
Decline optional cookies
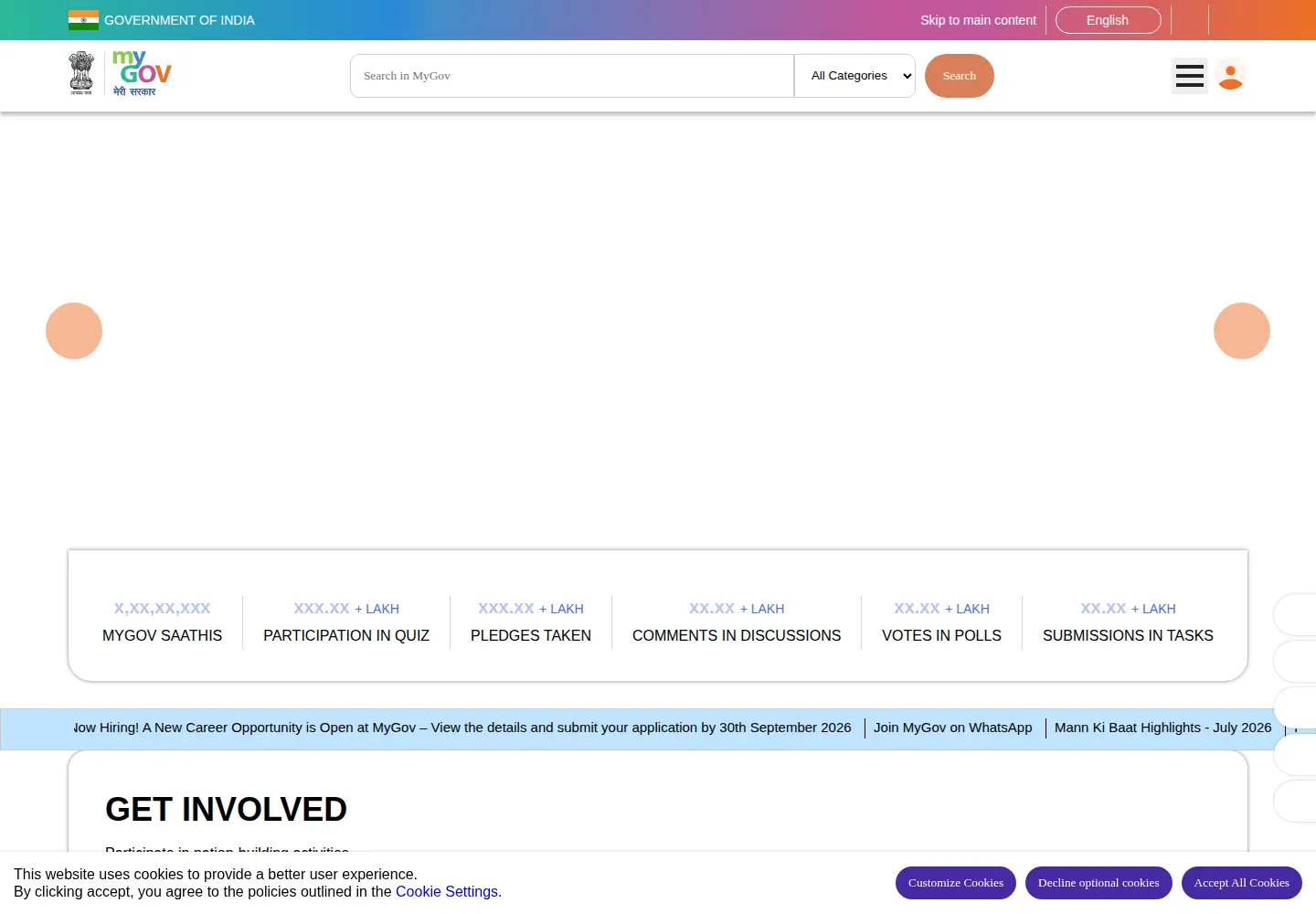[x=1098, y=883]
